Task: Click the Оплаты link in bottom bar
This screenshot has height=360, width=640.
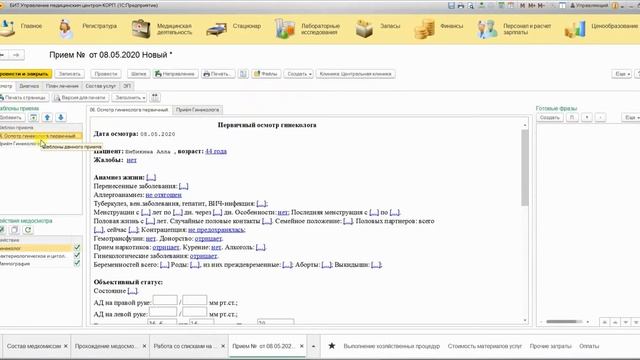Action: click(589, 346)
